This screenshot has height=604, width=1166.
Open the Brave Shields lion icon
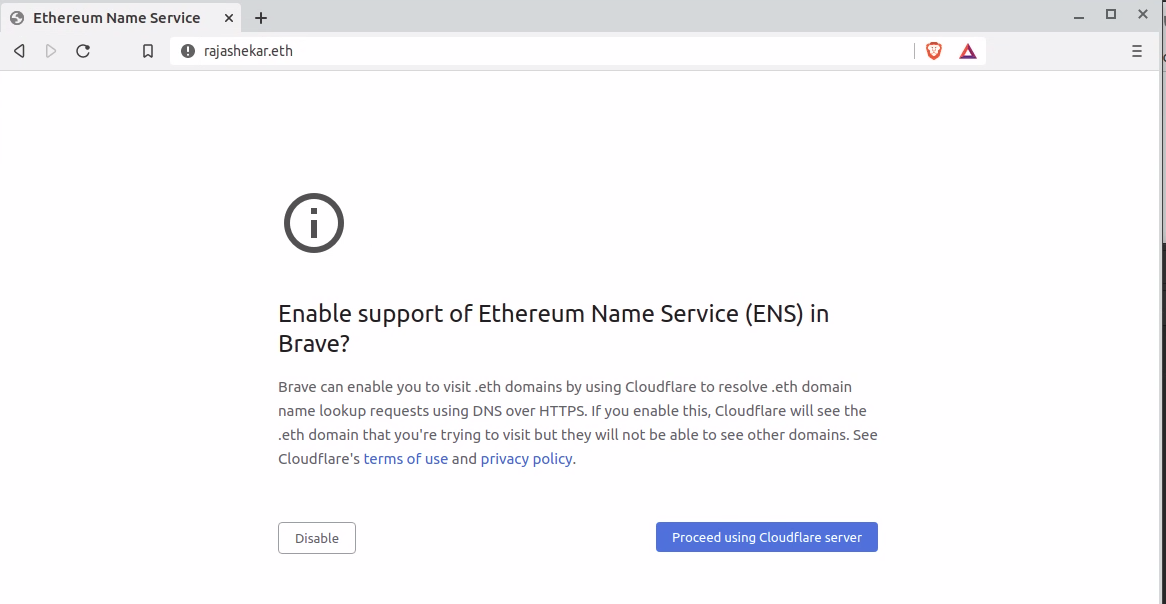933,51
